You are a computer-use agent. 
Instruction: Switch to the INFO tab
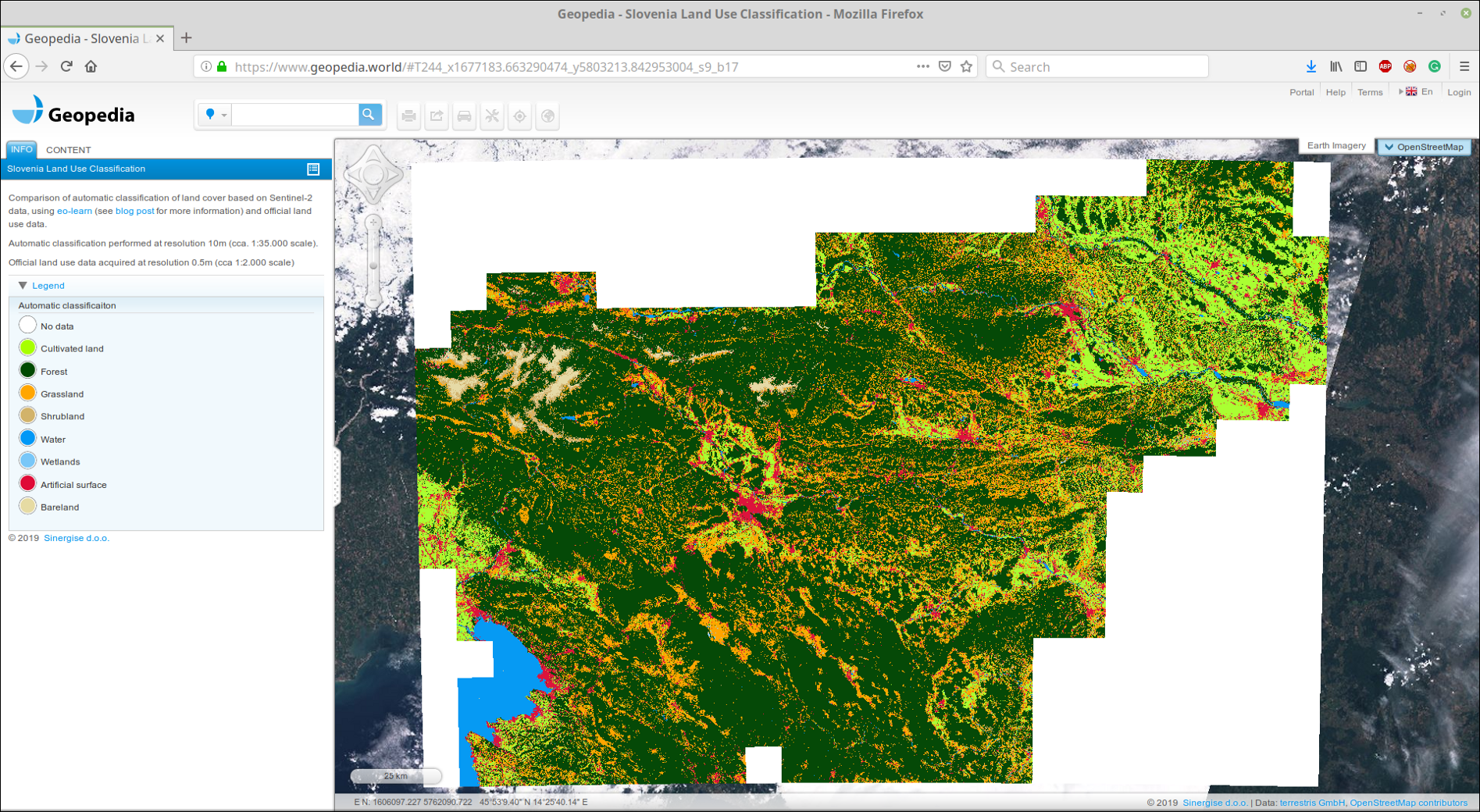click(x=22, y=149)
